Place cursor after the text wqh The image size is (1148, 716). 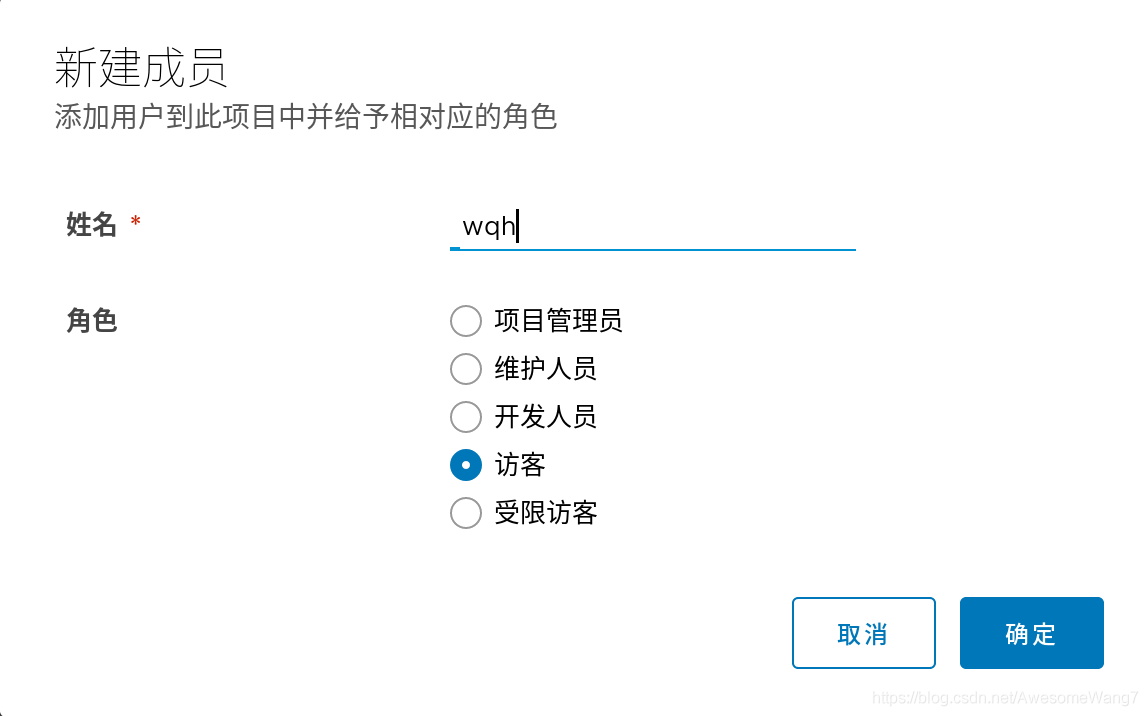pyautogui.click(x=518, y=228)
